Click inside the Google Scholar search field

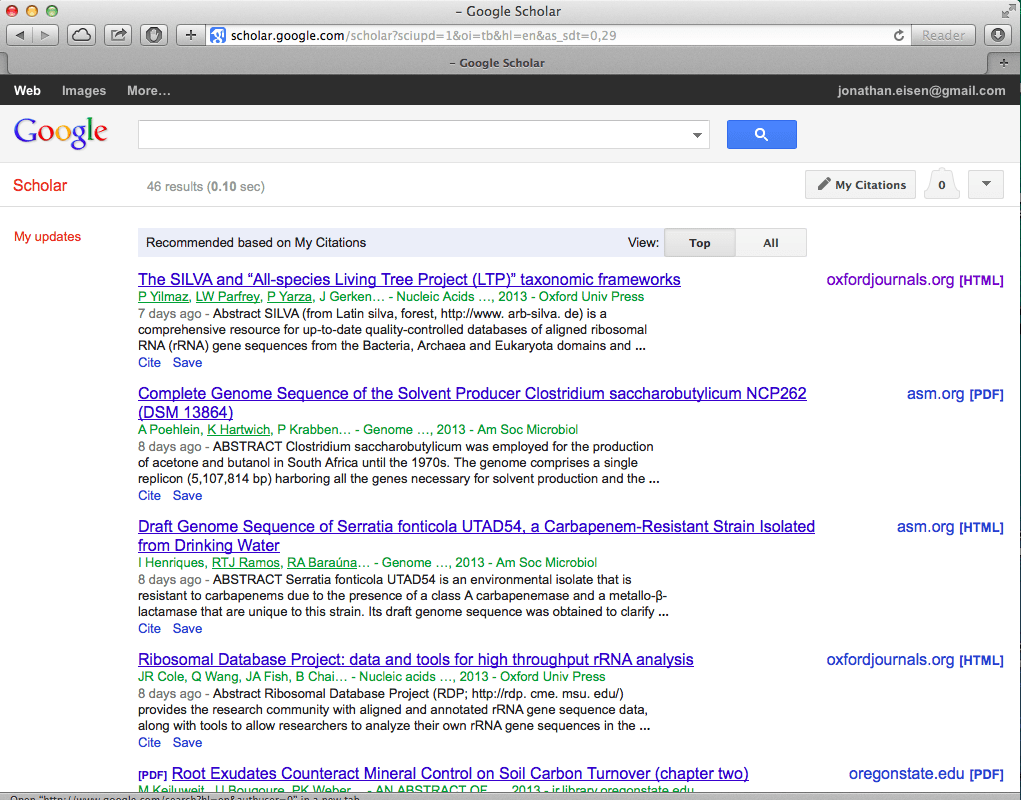point(415,135)
